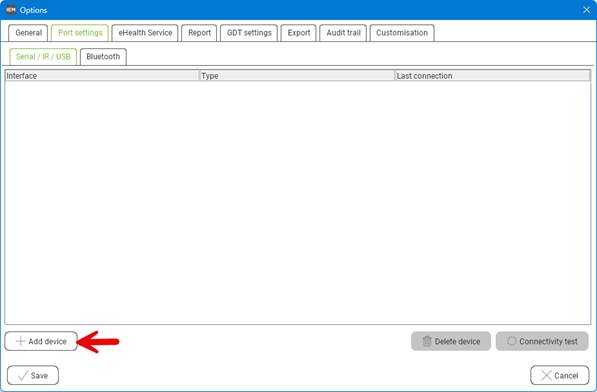Run the Connectivity test button

pos(542,341)
